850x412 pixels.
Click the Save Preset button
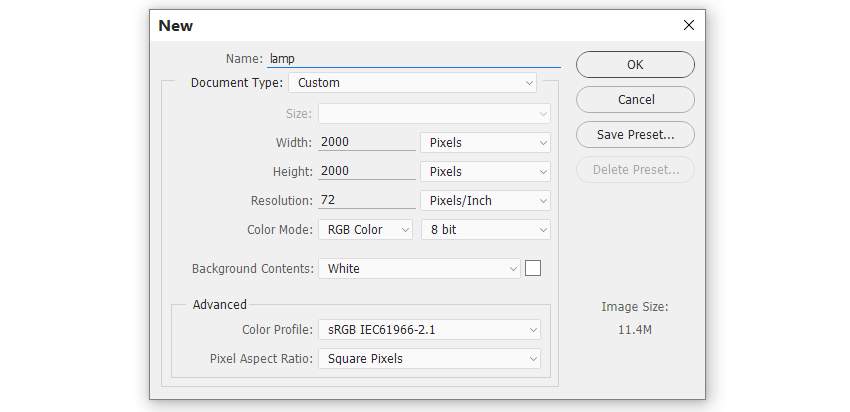click(x=635, y=135)
